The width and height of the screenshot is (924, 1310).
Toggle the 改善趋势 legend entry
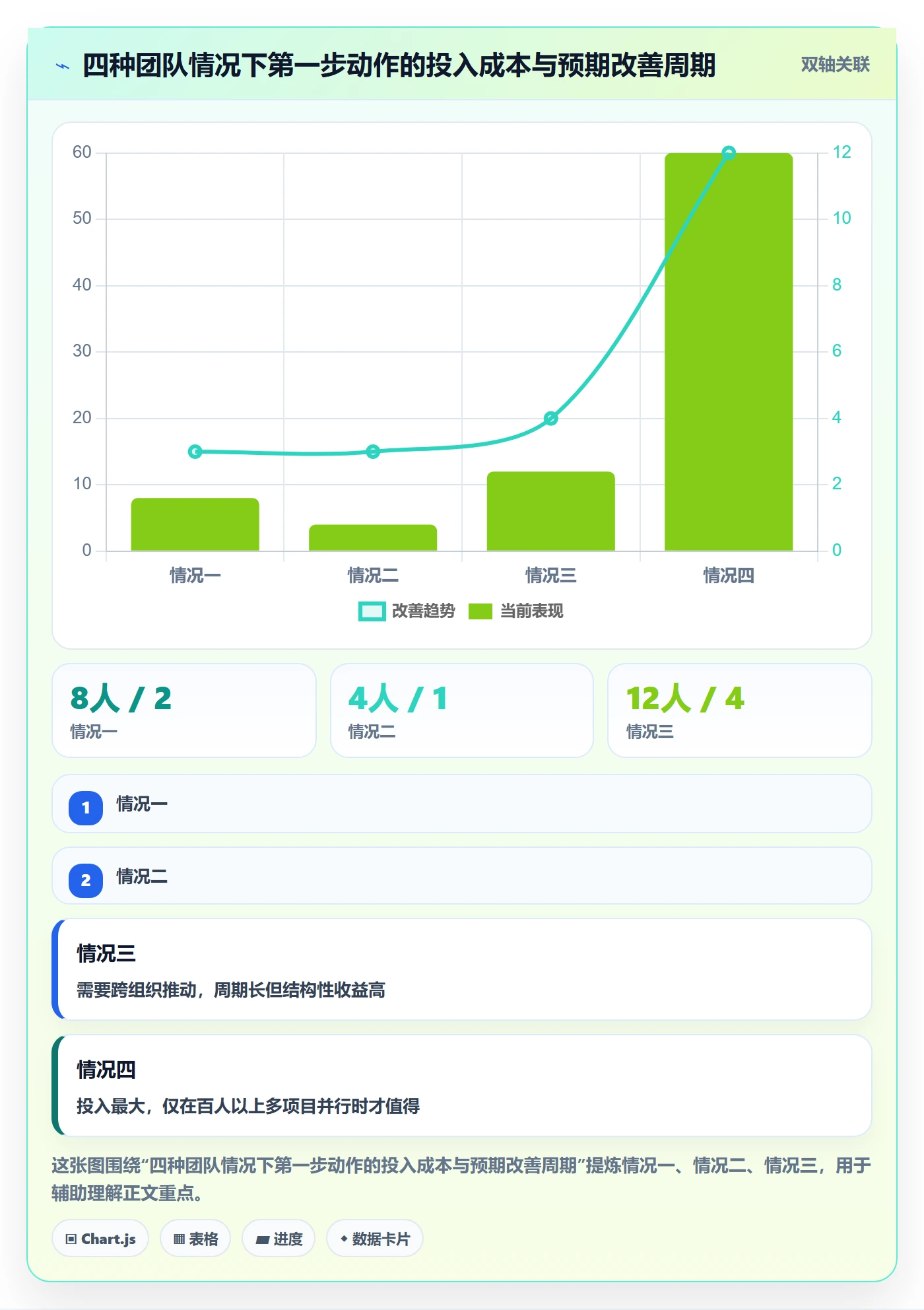(407, 611)
